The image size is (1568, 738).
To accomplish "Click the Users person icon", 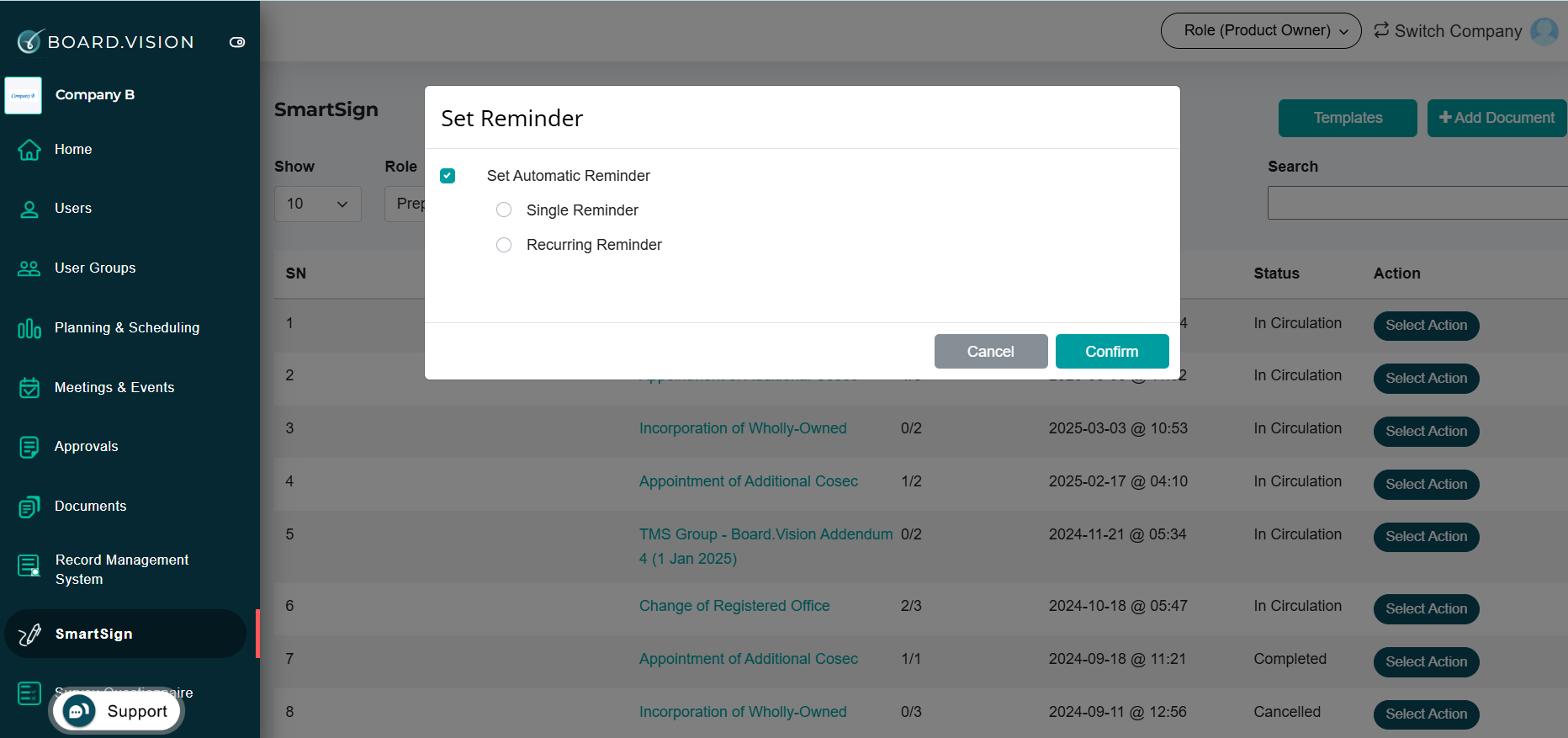I will pyautogui.click(x=29, y=210).
